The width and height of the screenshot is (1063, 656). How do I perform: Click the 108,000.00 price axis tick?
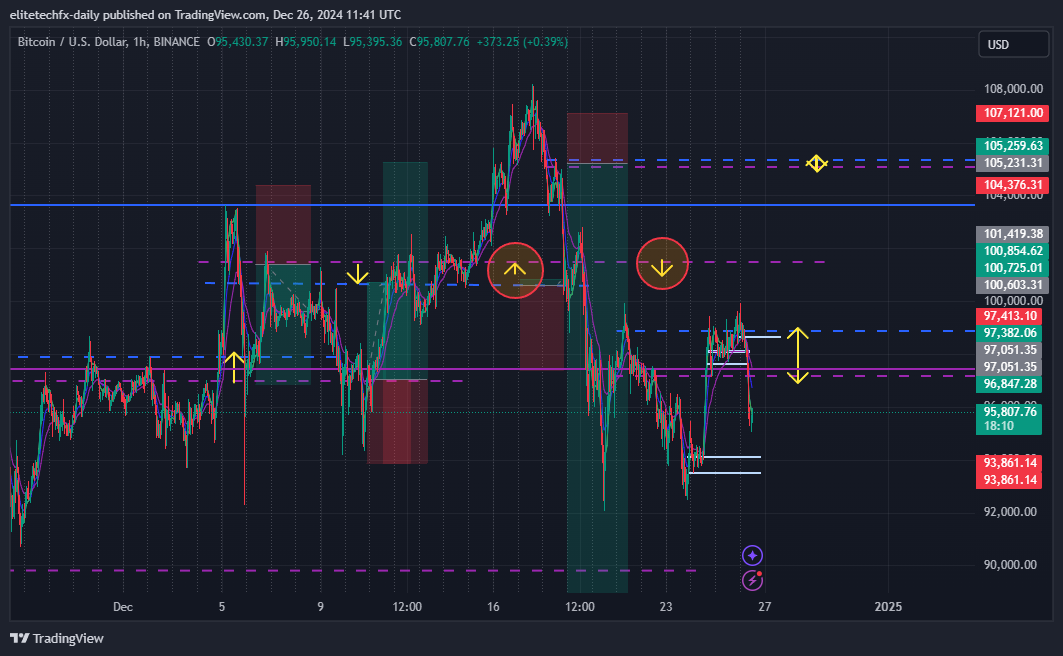click(x=1013, y=89)
